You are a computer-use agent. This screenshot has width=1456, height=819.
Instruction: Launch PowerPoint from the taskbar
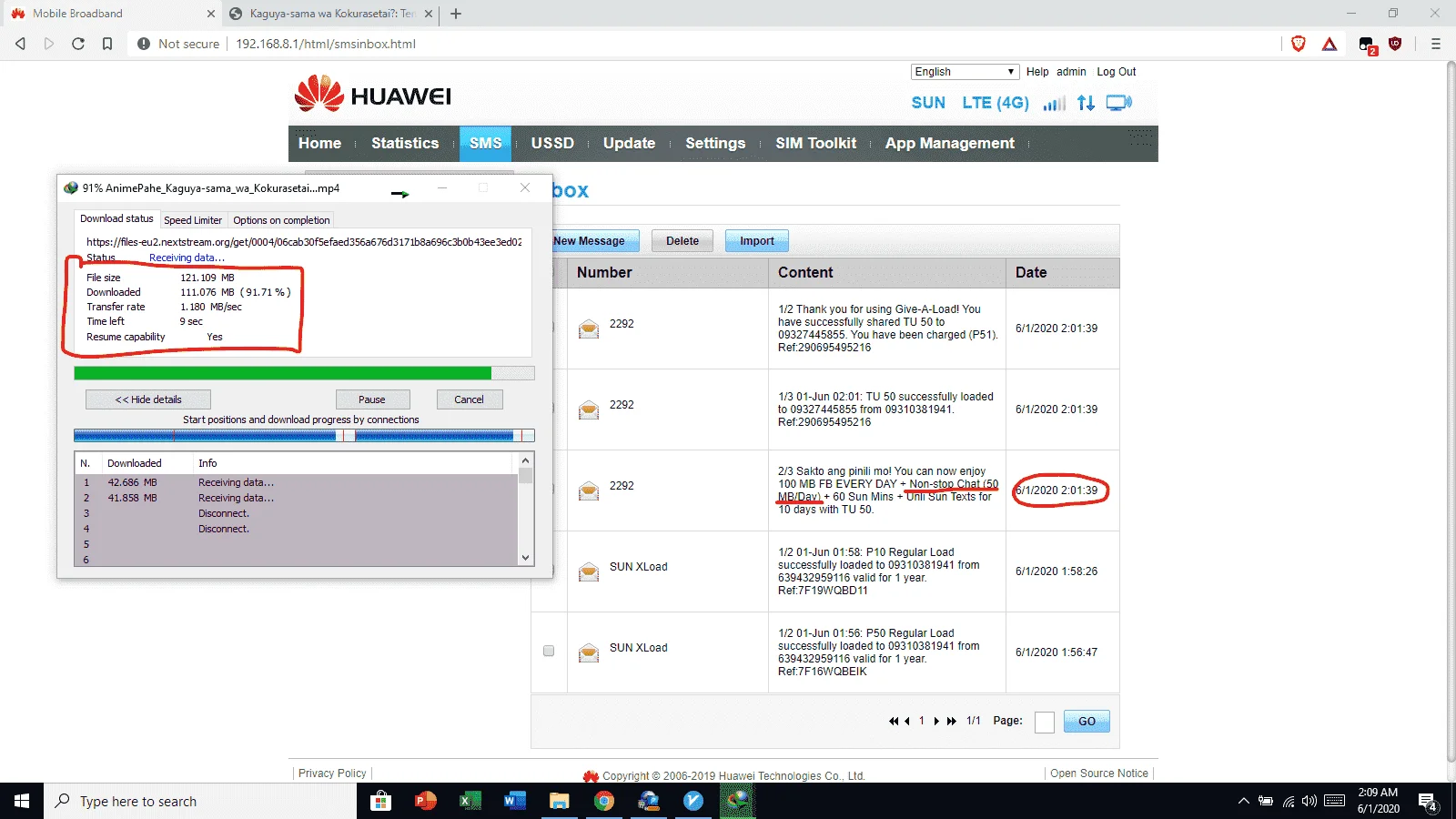[x=425, y=801]
